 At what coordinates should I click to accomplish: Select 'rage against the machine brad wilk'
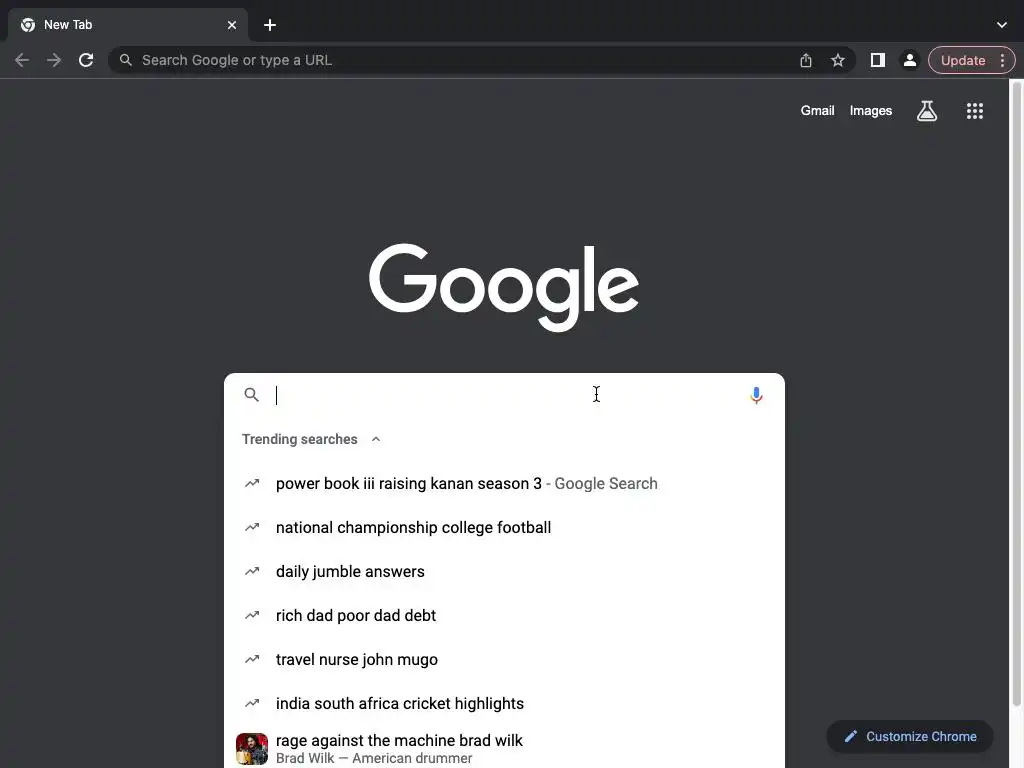[504, 748]
